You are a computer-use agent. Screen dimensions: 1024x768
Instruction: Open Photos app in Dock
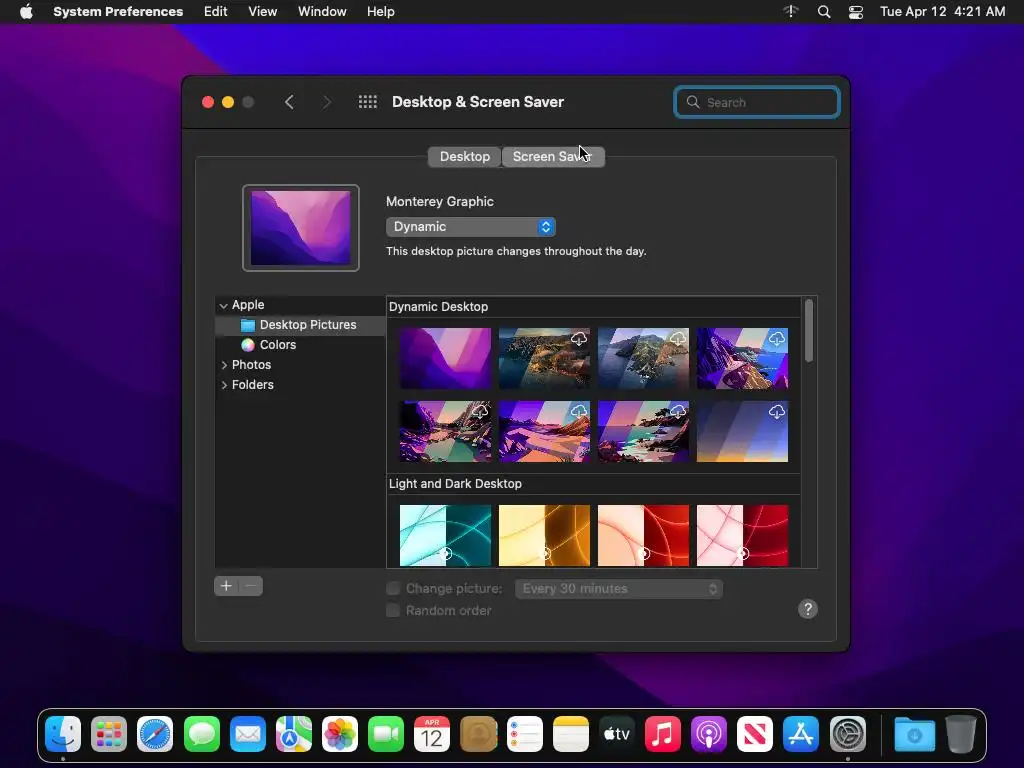pyautogui.click(x=340, y=734)
